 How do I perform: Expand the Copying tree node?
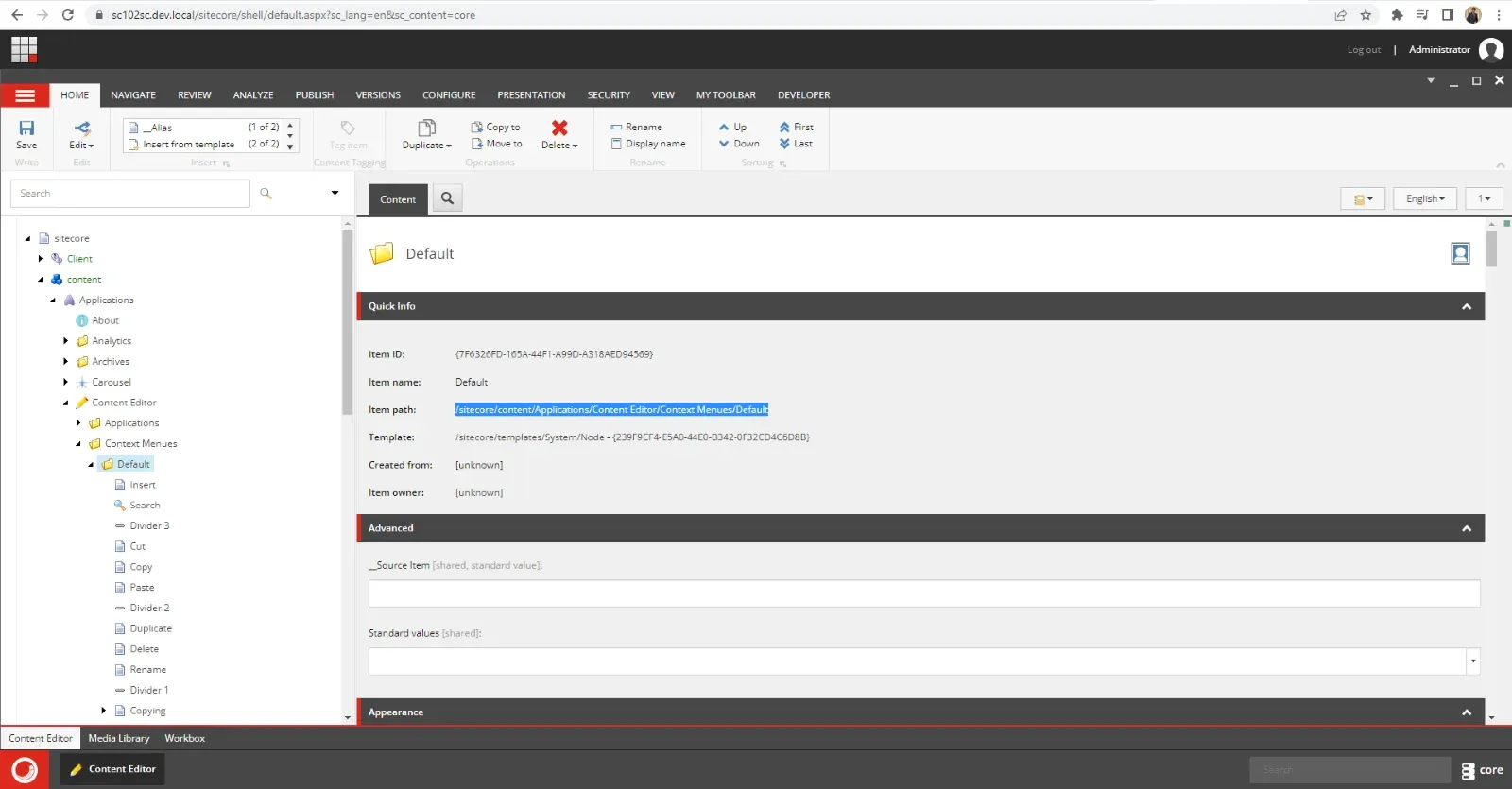[103, 711]
